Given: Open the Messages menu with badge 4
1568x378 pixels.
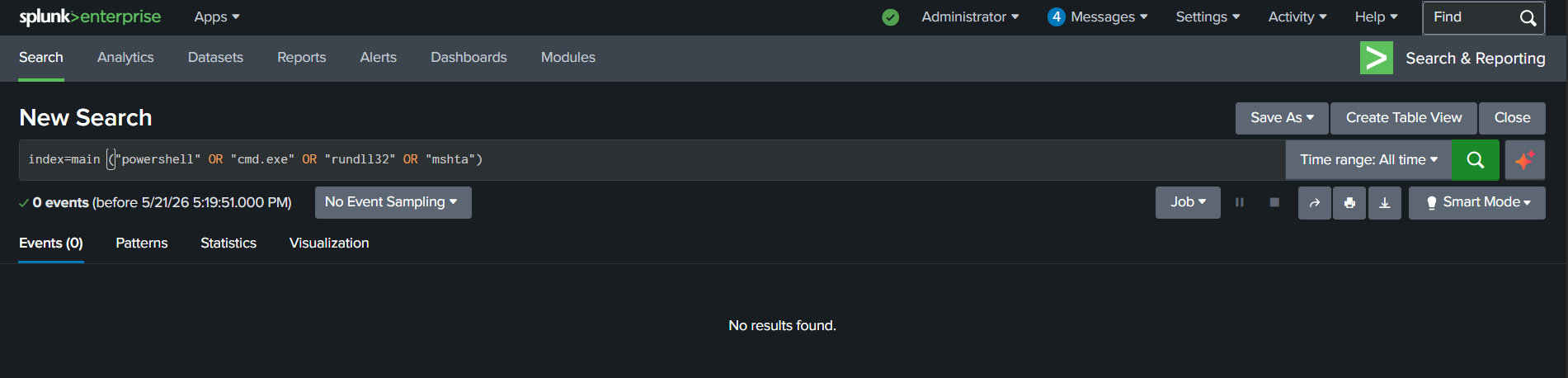Looking at the screenshot, I should (x=1098, y=17).
